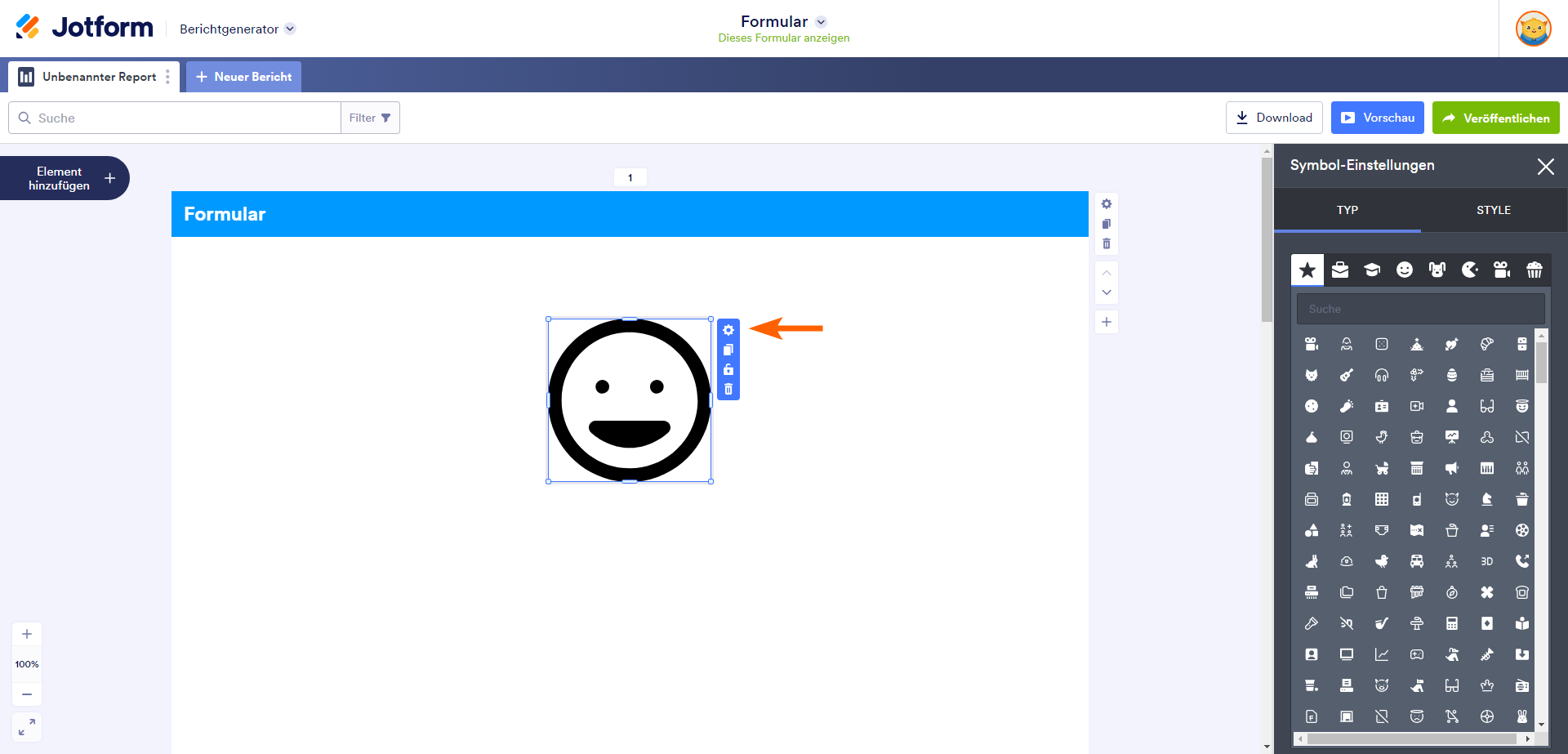The height and width of the screenshot is (754, 1568).
Task: Choose the smoking pipe symbol
Action: [x=1382, y=623]
